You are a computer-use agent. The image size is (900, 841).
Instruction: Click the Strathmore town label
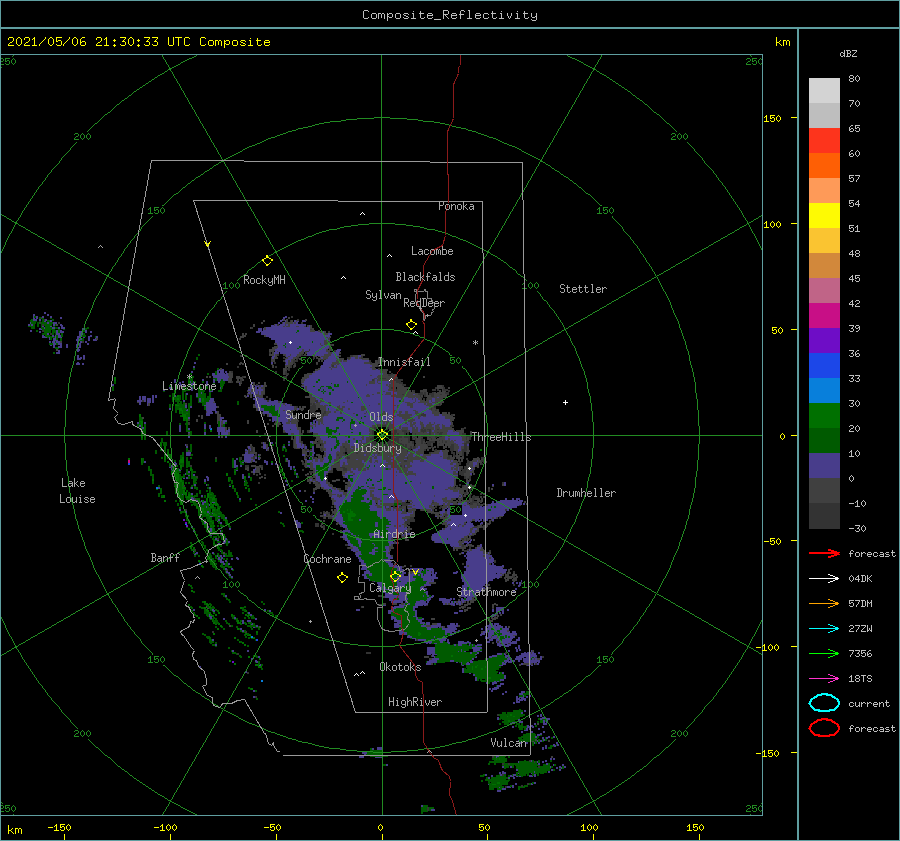point(486,592)
